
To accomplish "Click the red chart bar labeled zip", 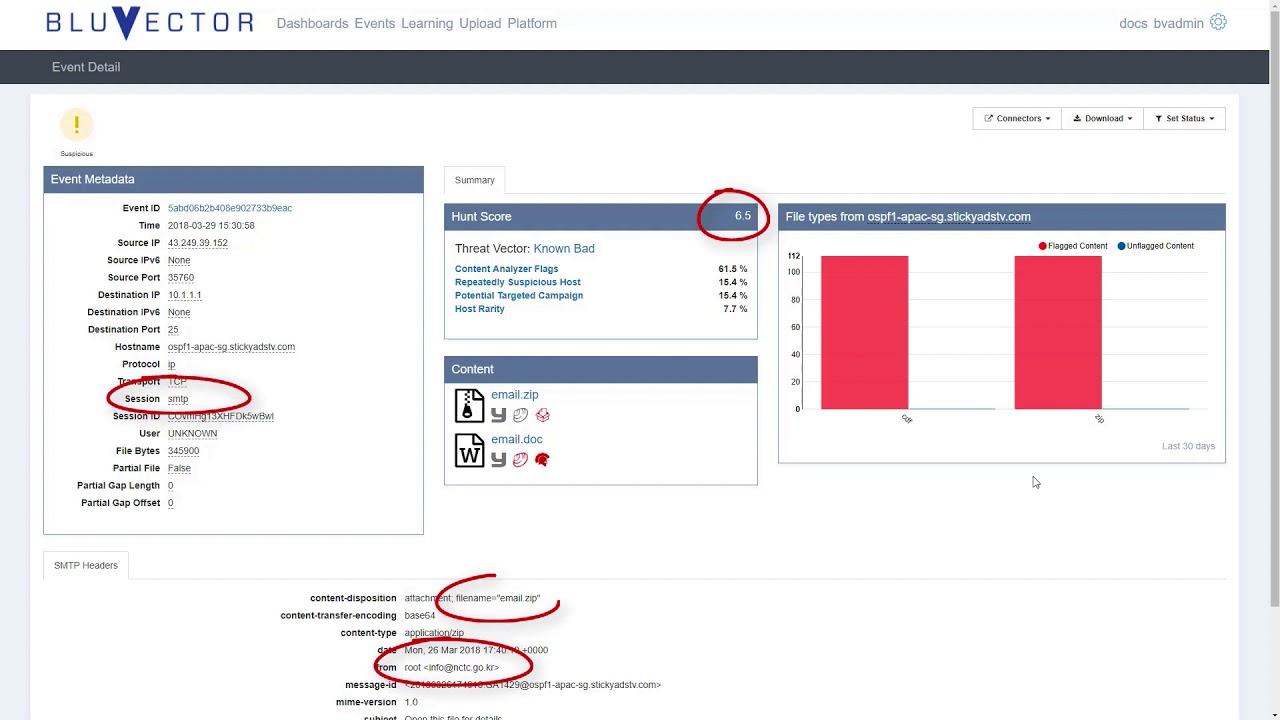I will coord(1058,332).
